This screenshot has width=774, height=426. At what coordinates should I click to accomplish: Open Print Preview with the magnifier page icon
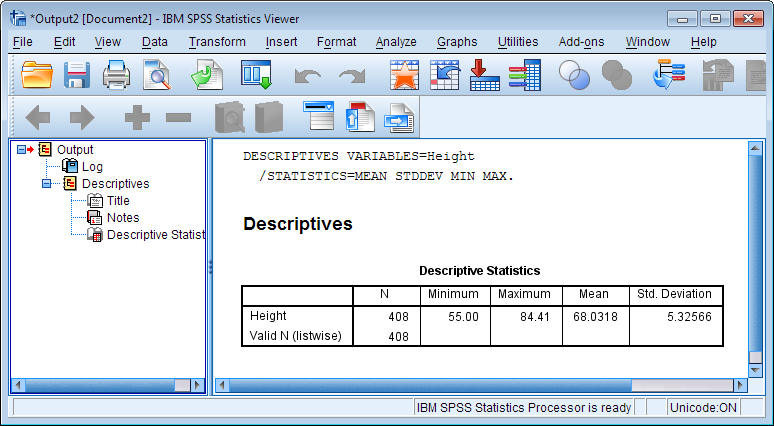[x=157, y=75]
